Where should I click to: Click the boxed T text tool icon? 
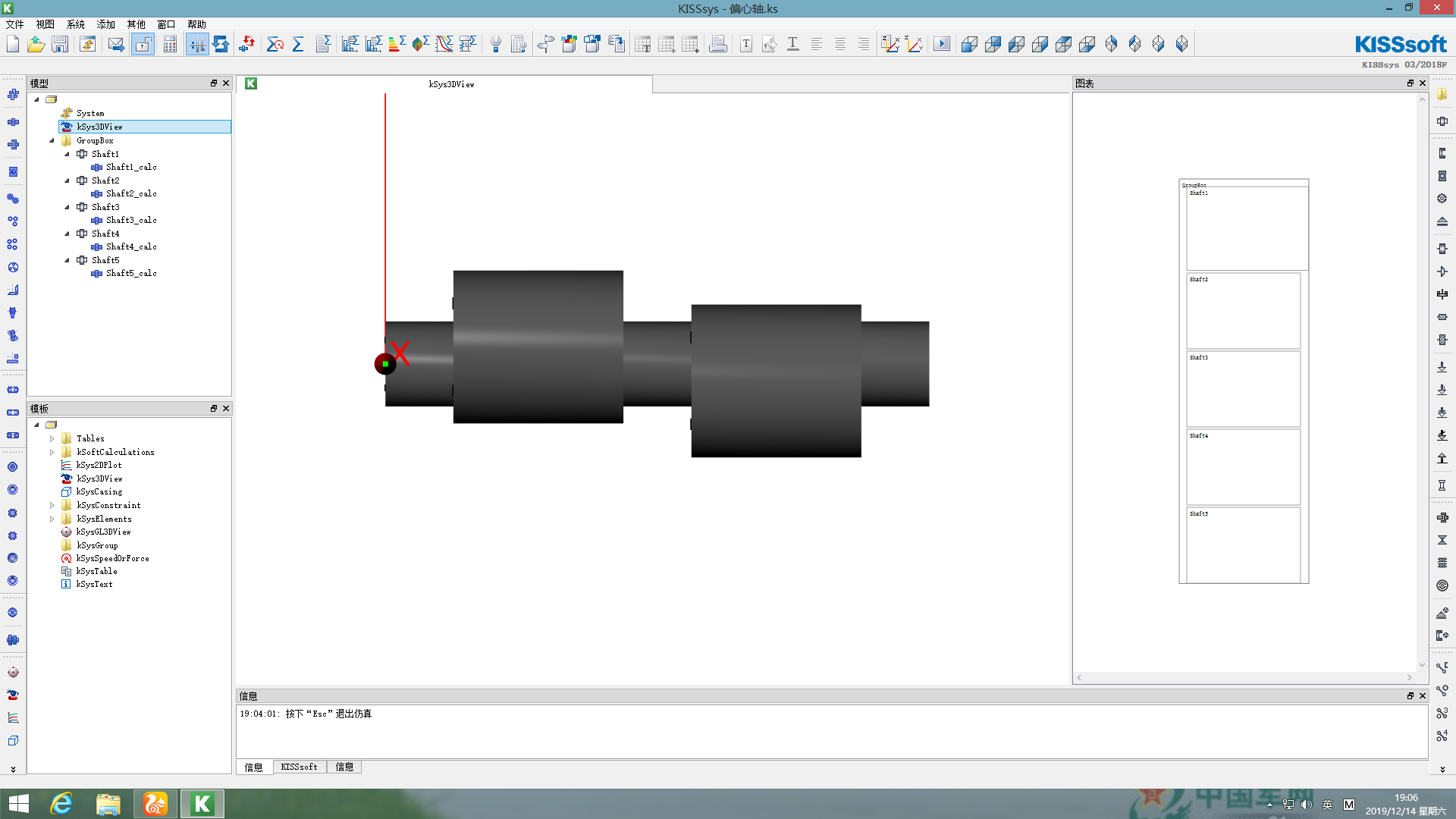(746, 44)
